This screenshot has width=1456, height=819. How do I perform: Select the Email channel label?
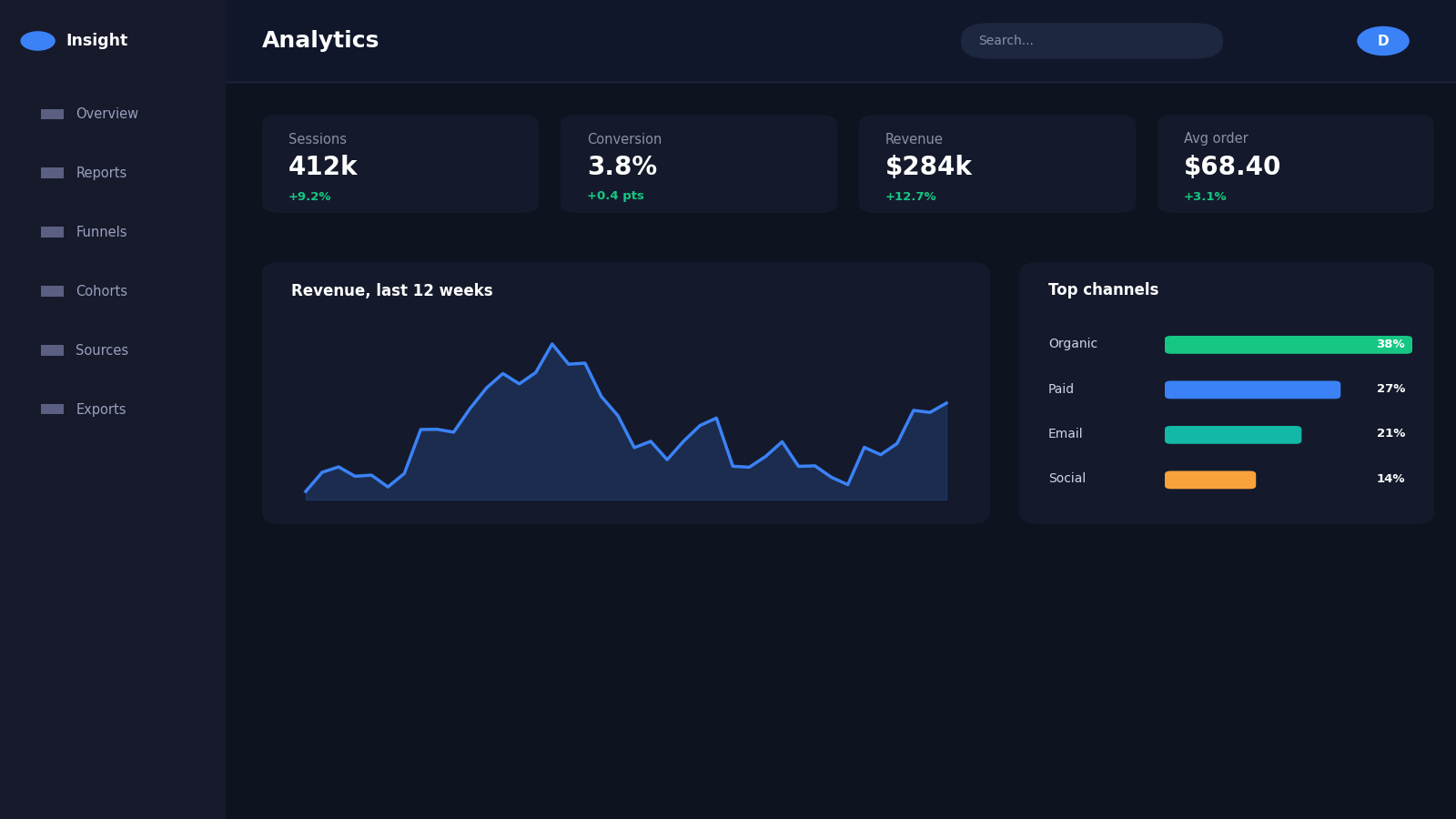(x=1066, y=434)
